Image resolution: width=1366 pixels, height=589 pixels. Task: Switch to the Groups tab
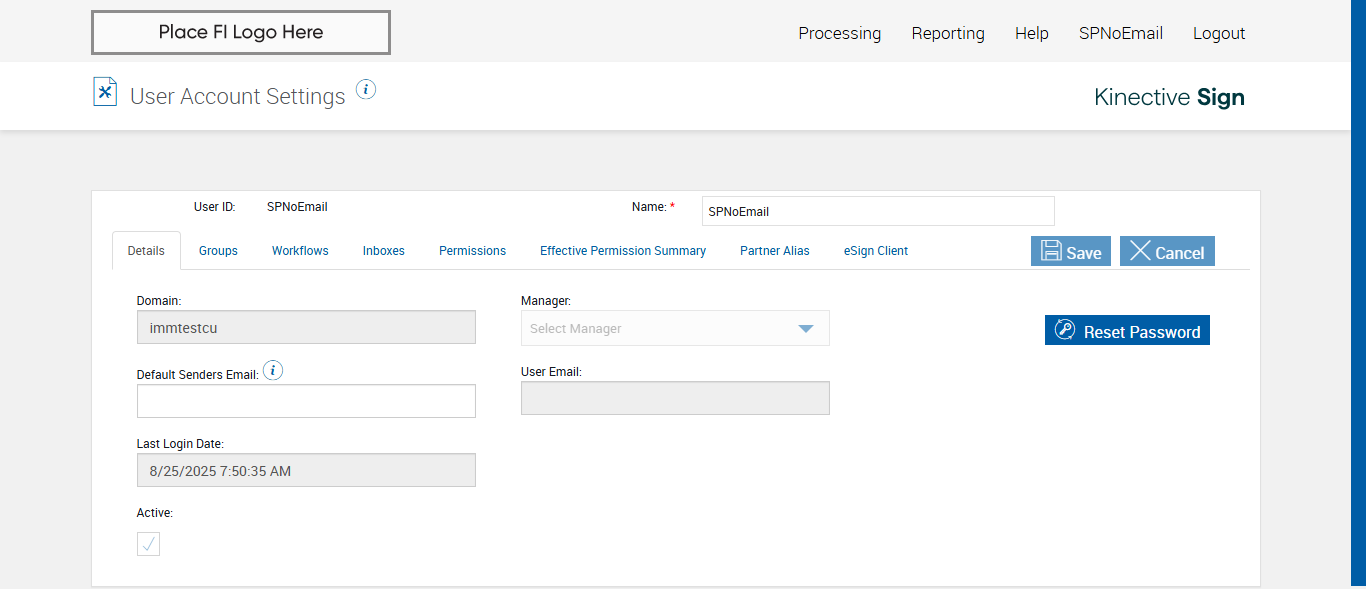click(218, 251)
